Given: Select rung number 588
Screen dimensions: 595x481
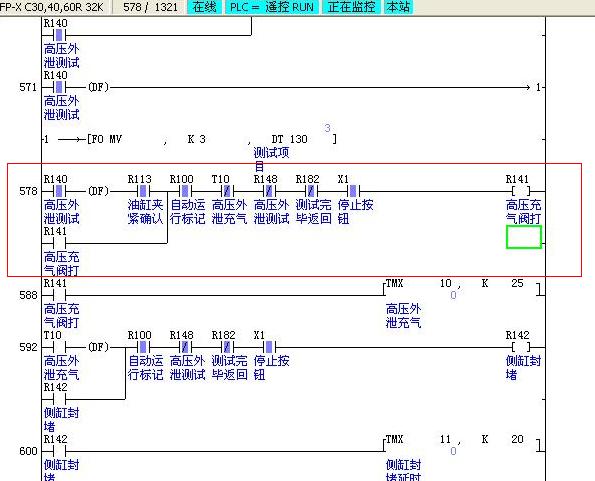Looking at the screenshot, I should tap(28, 295).
